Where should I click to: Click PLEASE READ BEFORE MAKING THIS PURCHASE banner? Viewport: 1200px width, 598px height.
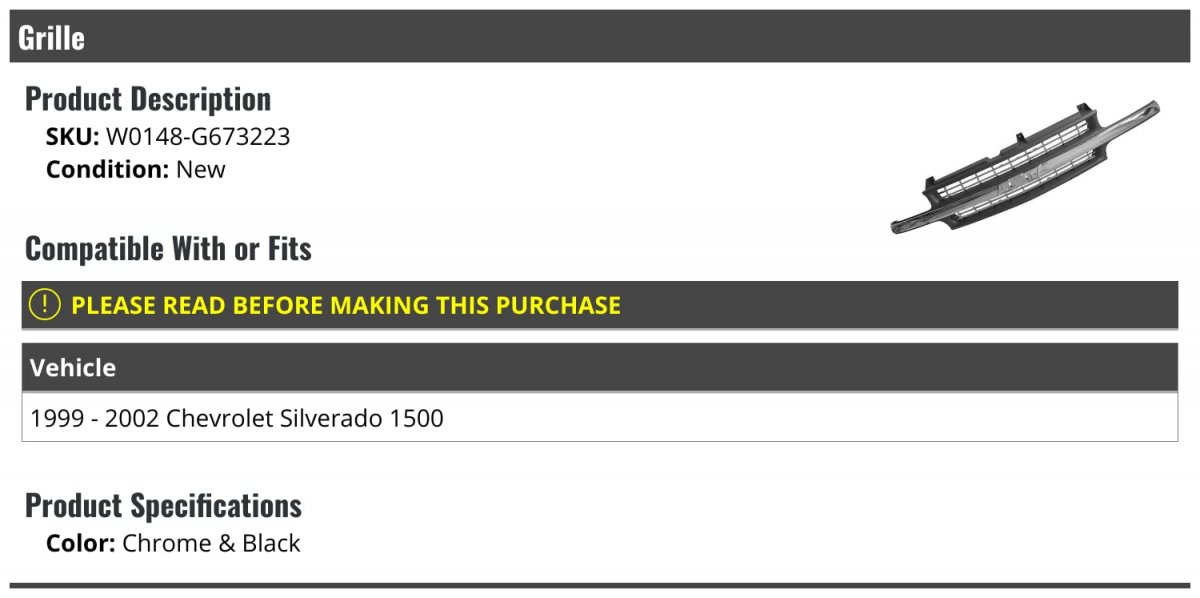pyautogui.click(x=600, y=305)
